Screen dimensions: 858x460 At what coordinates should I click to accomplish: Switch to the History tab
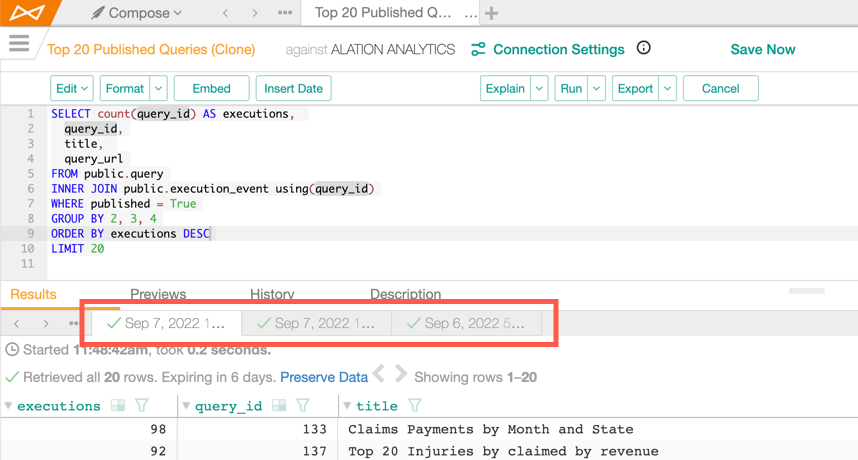click(272, 294)
